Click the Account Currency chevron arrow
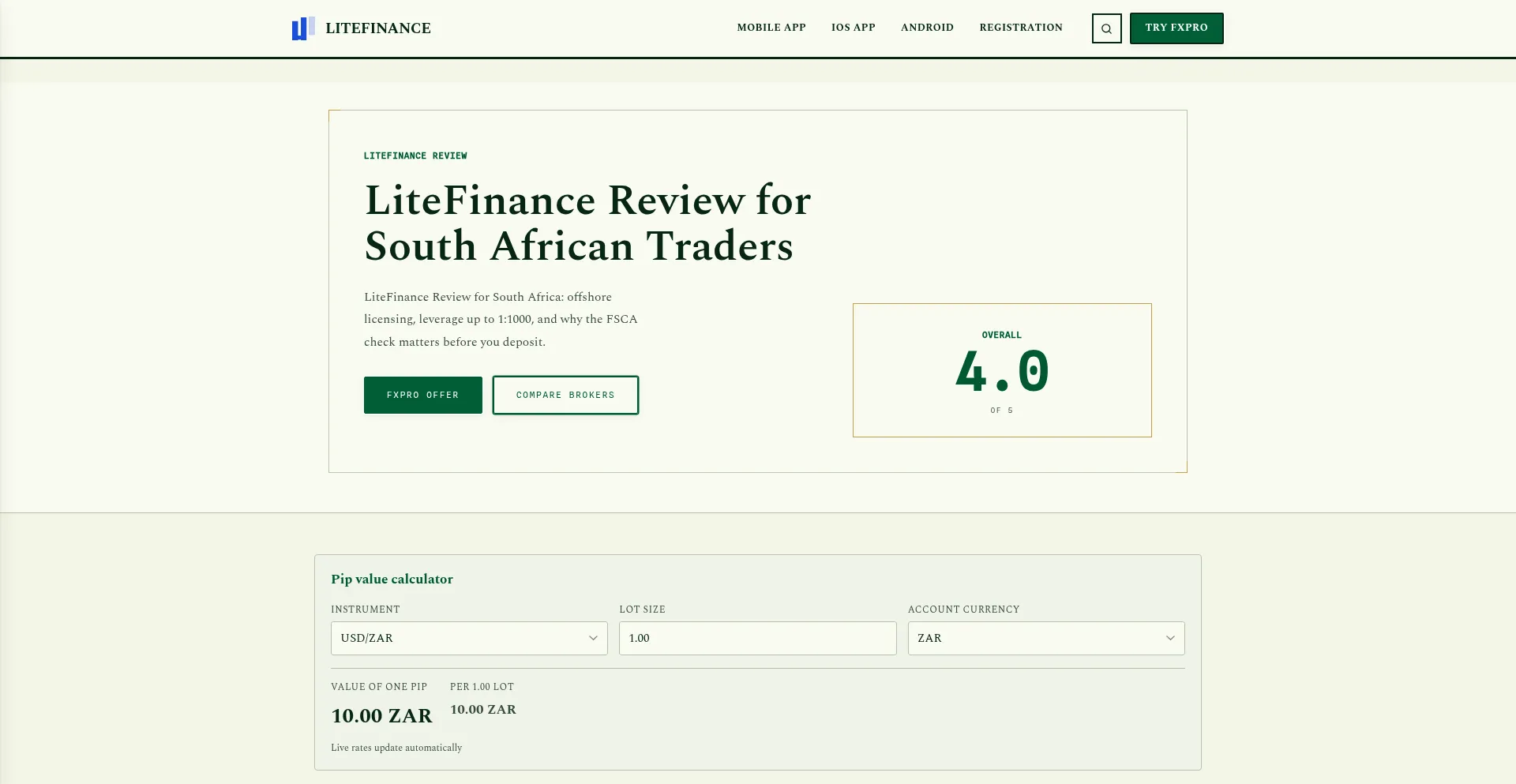The height and width of the screenshot is (784, 1516). (1170, 638)
